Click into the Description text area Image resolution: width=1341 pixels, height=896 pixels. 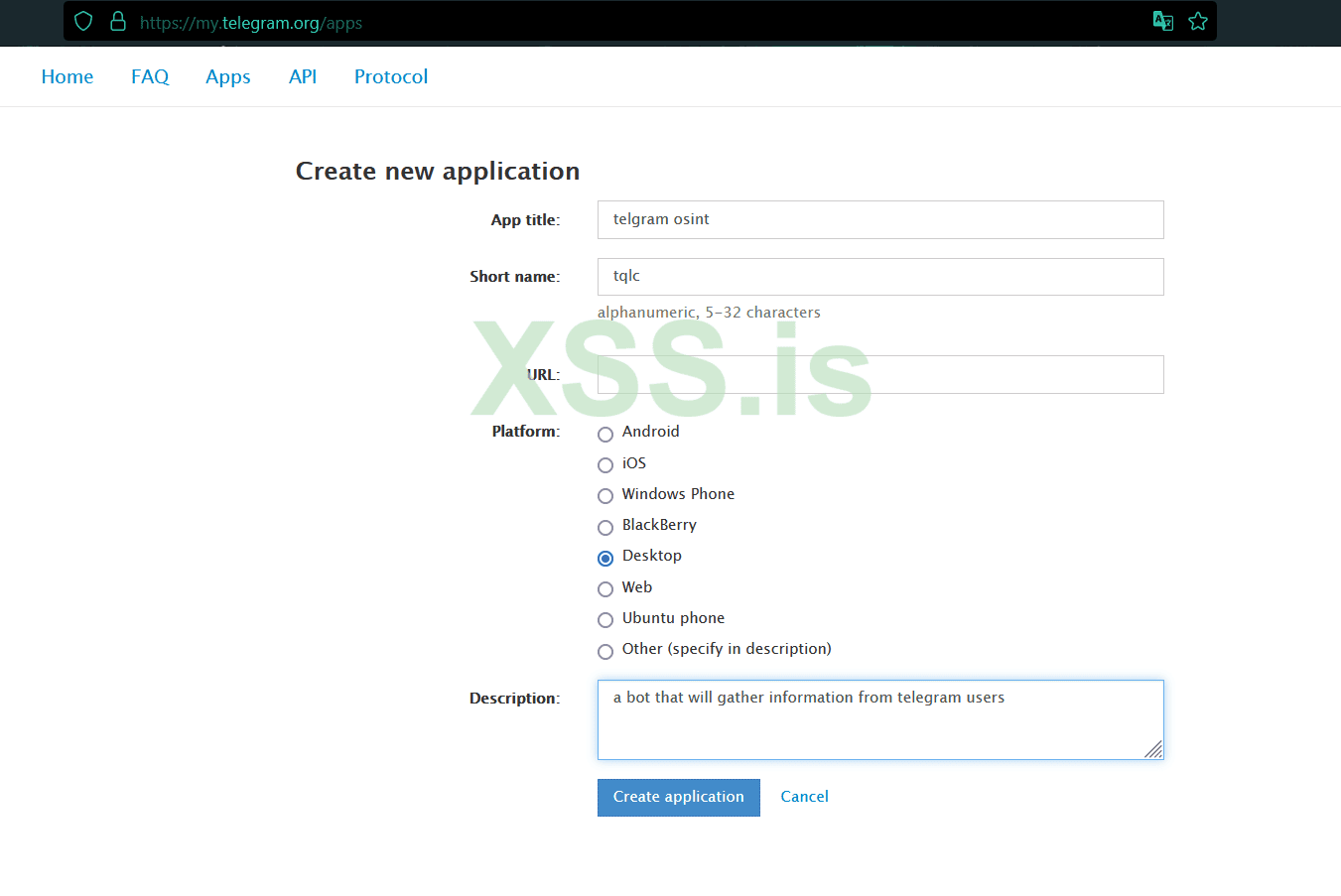click(x=880, y=719)
